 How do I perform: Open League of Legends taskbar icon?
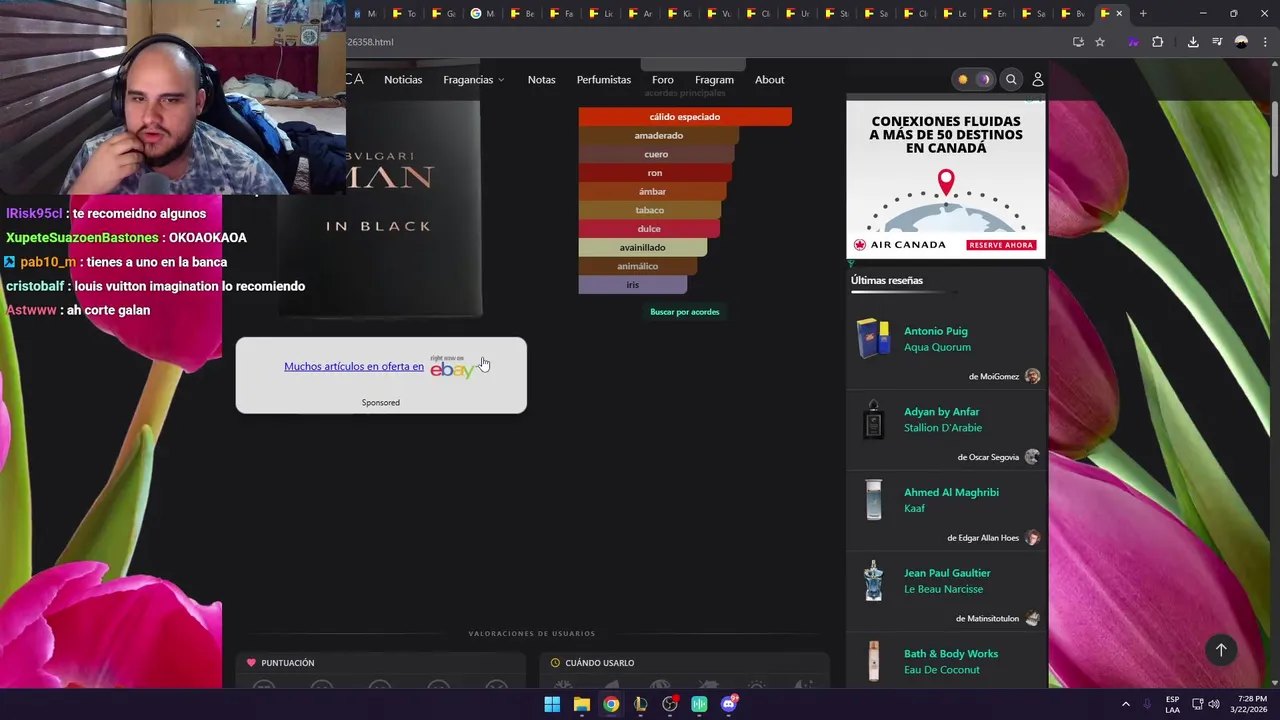click(640, 704)
